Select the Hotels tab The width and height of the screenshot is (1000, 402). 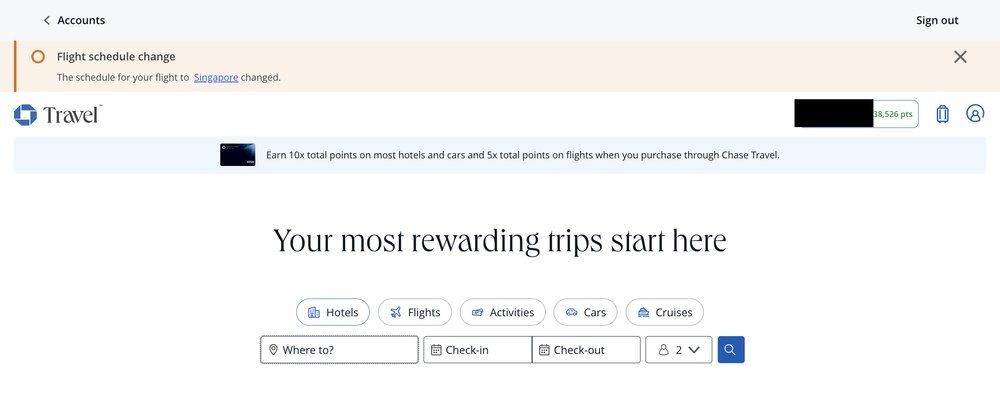(x=333, y=312)
